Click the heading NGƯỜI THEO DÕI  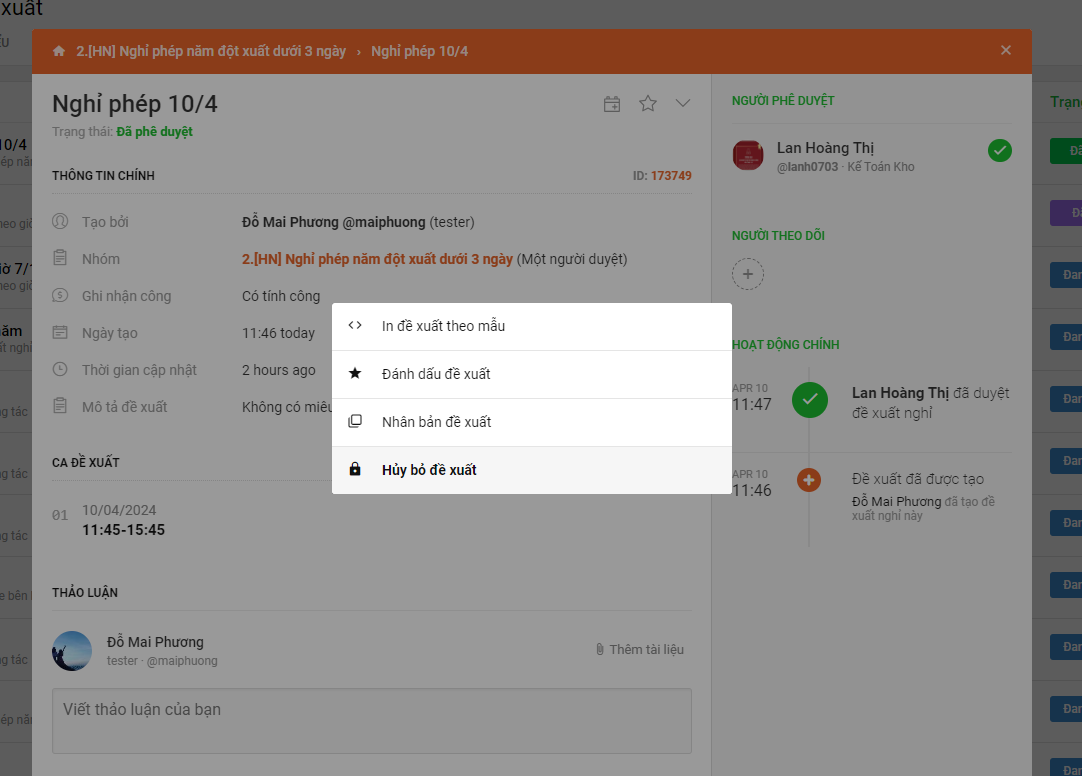pos(778,236)
